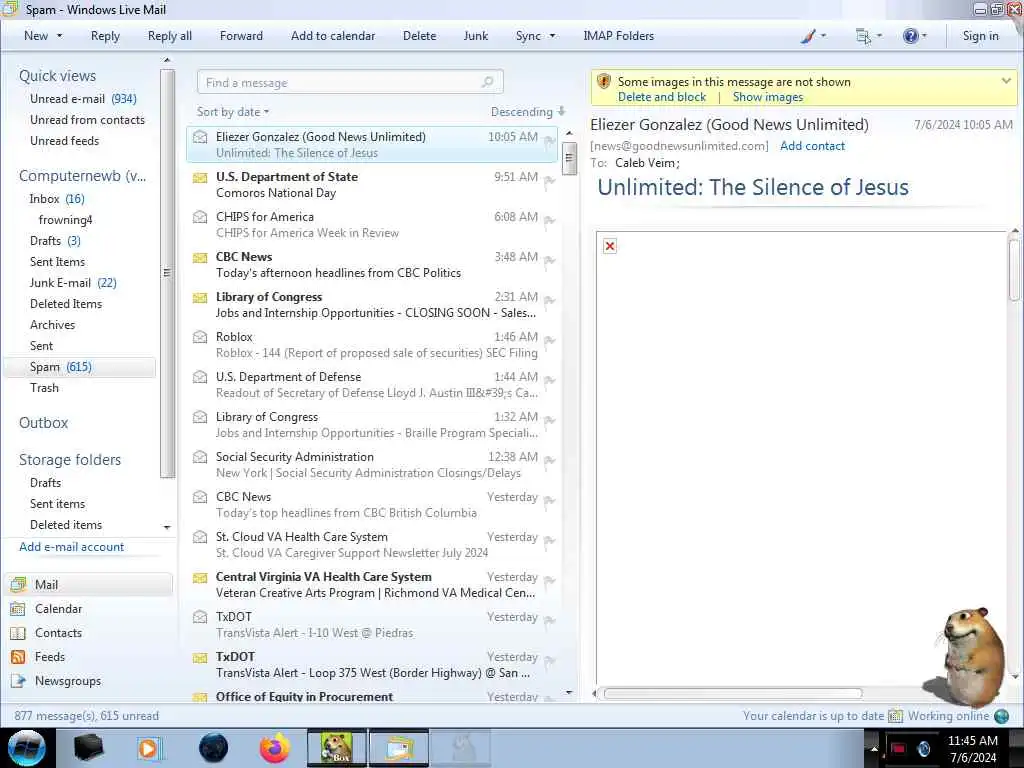Show hidden tray icons arrow
The image size is (1024, 768).
(x=874, y=748)
